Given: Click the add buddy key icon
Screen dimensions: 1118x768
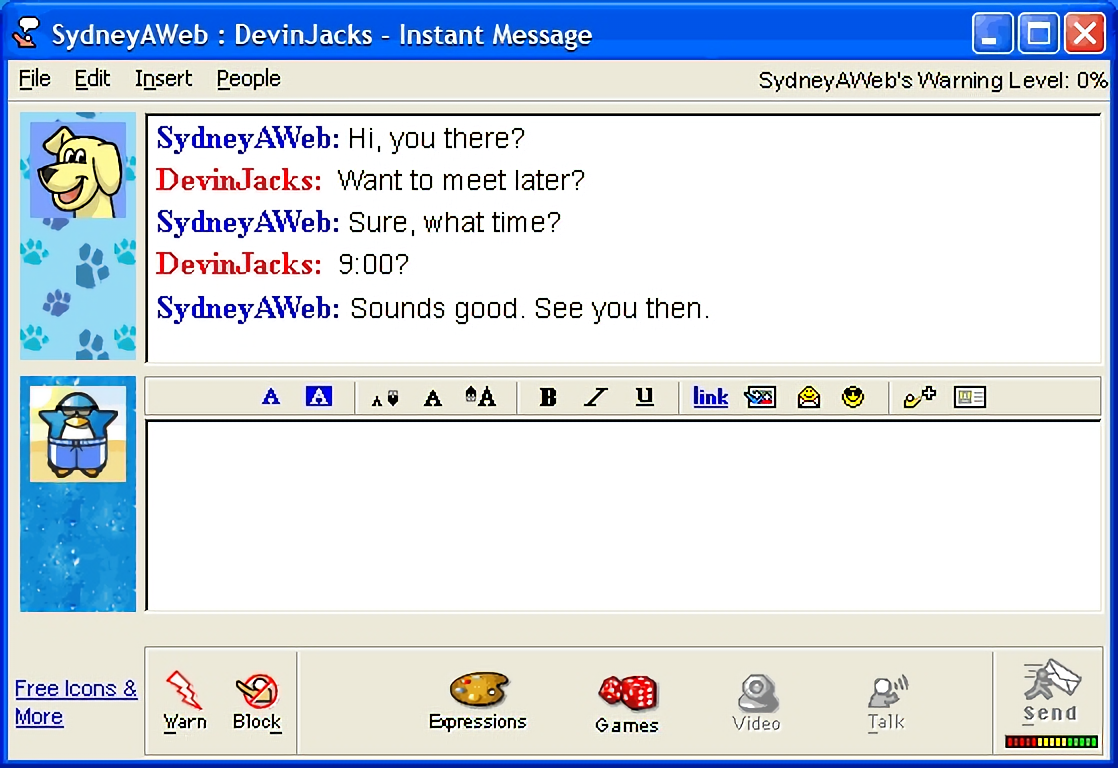Looking at the screenshot, I should [x=919, y=396].
